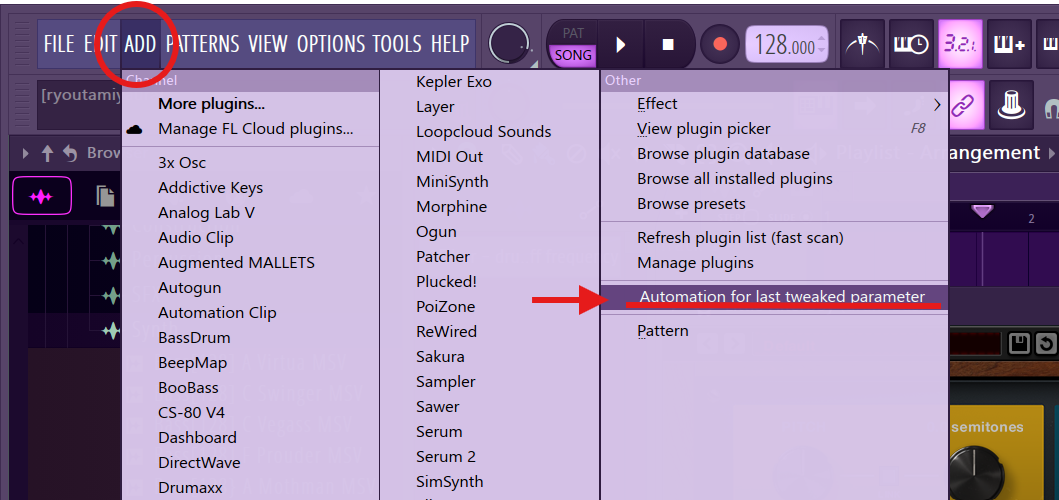Select More plugins... in the menu
This screenshot has height=500, width=1059.
pyautogui.click(x=211, y=104)
